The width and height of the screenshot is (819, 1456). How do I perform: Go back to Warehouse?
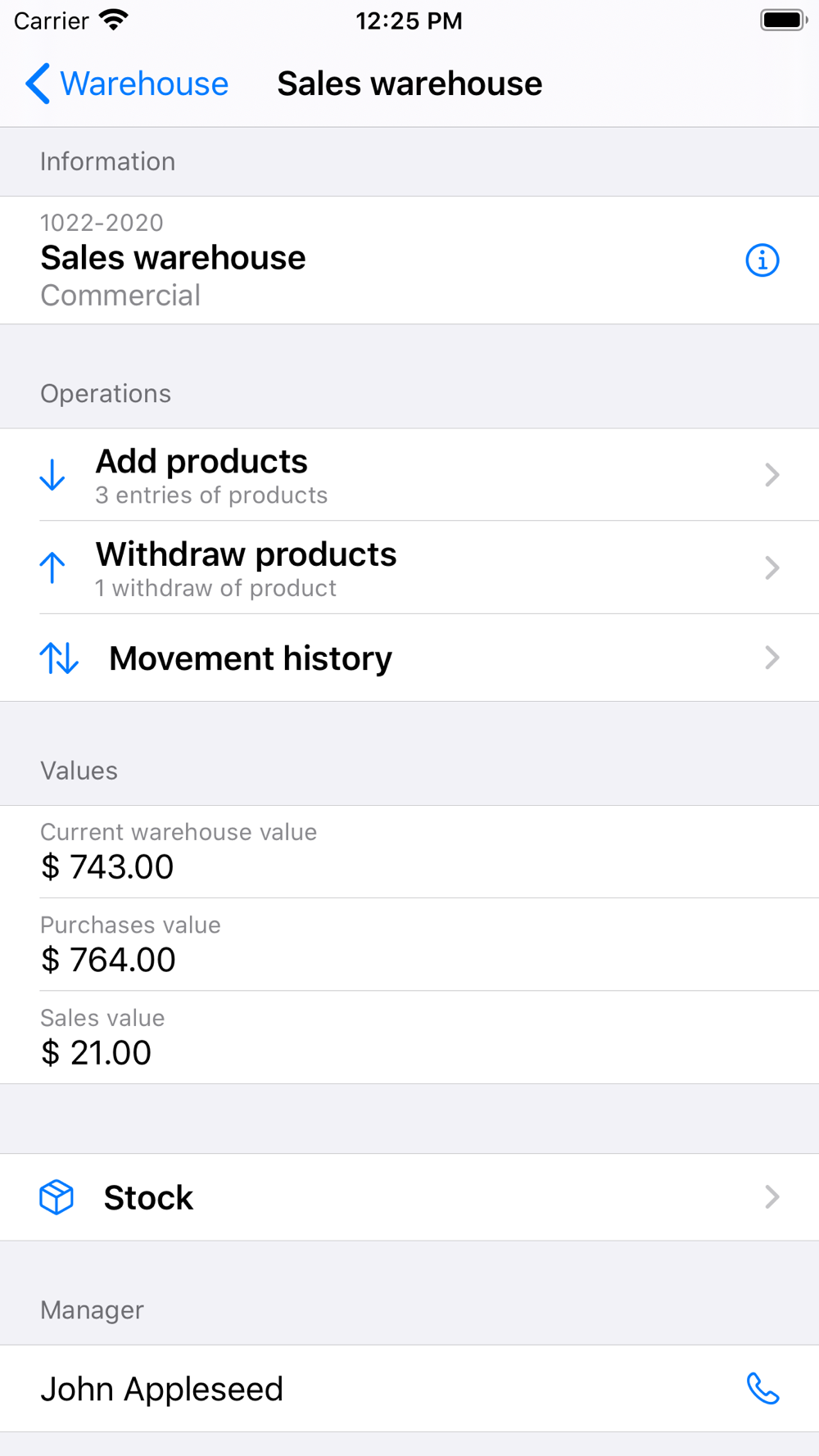click(x=127, y=84)
